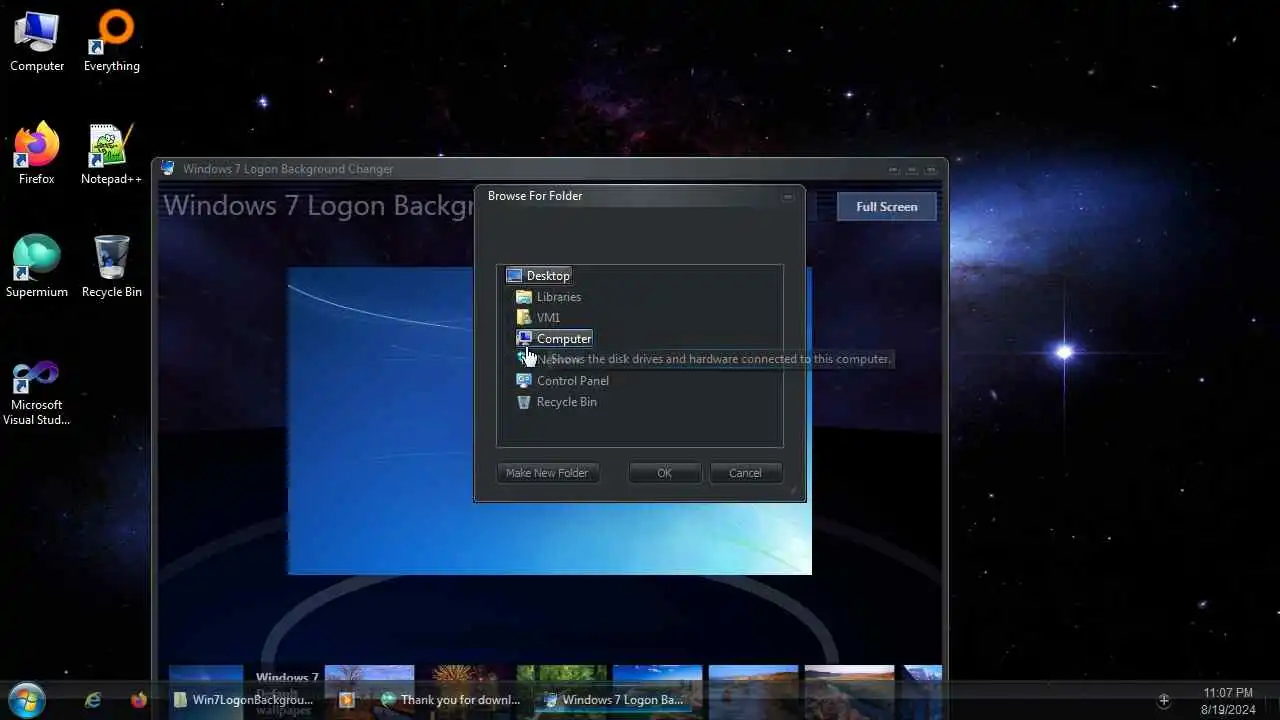The image size is (1280, 720).
Task: Launch Firefox from the taskbar
Action: 139,700
